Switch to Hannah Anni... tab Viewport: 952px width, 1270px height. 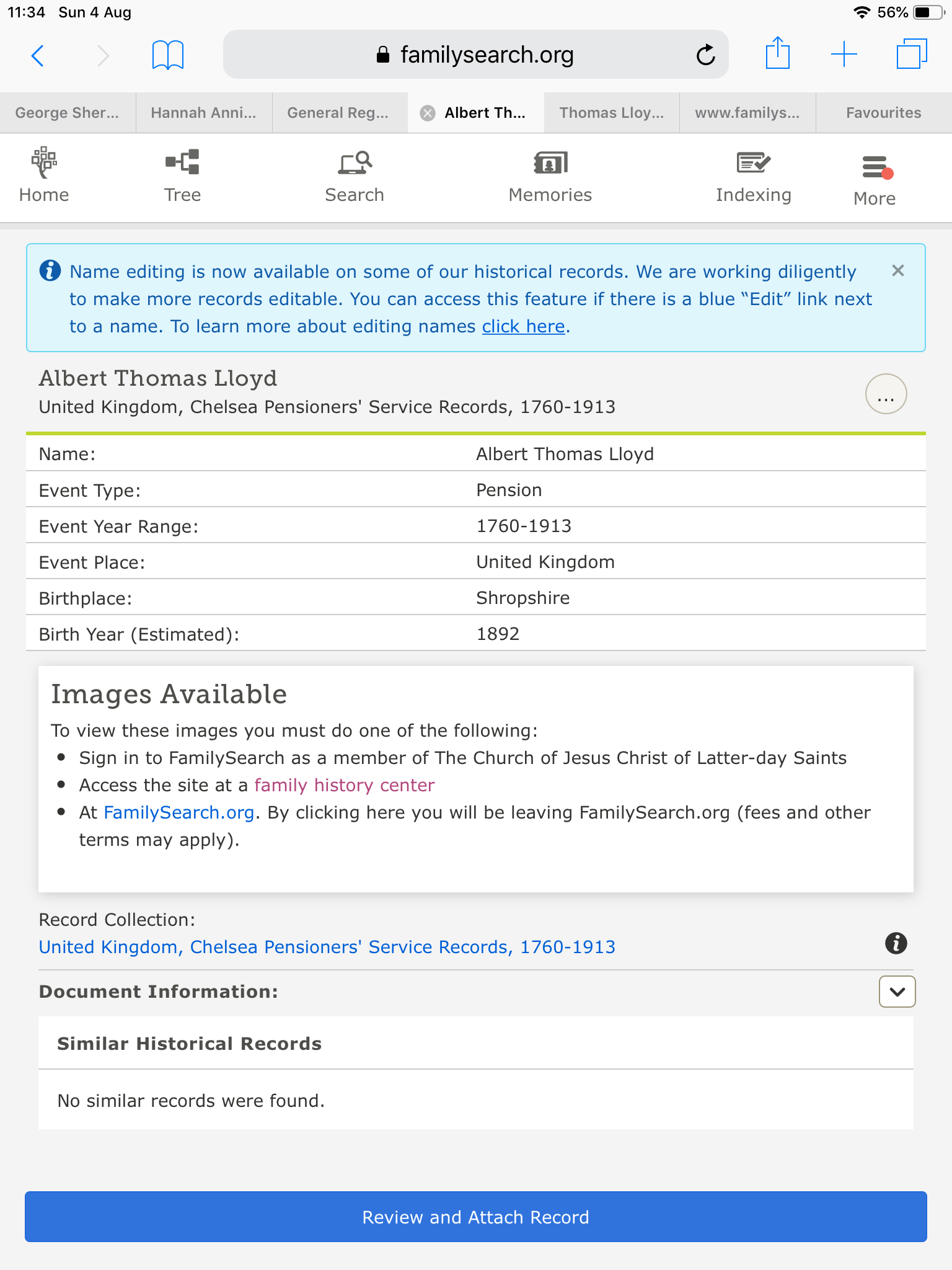(204, 113)
